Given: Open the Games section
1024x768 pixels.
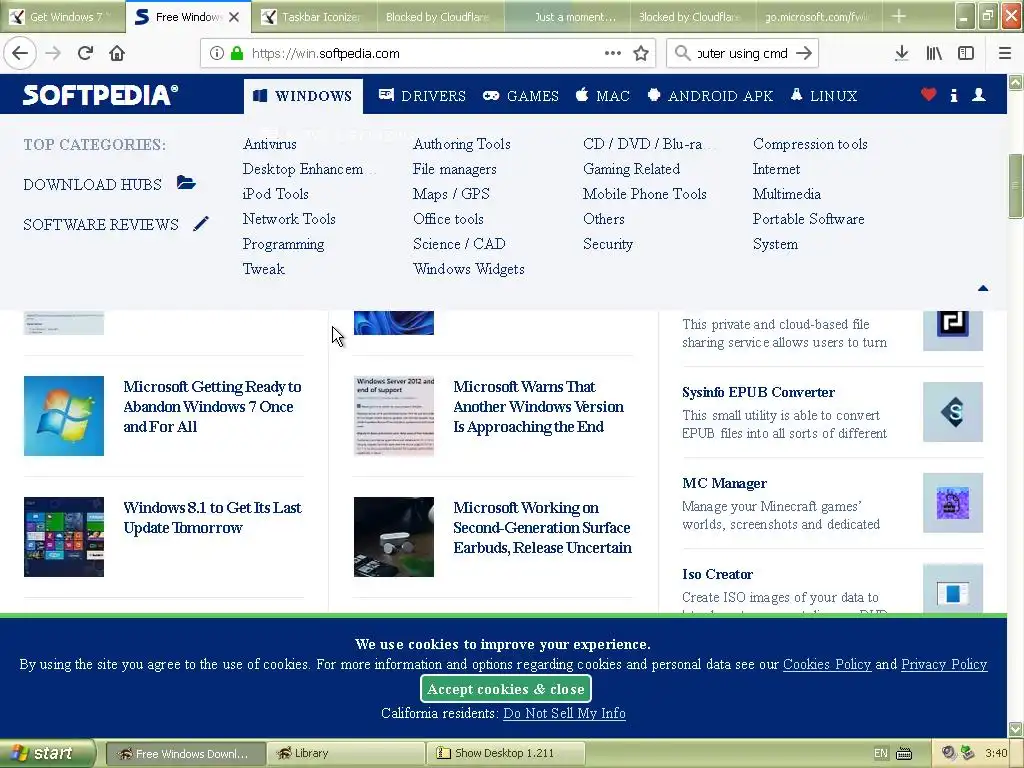Looking at the screenshot, I should [520, 96].
